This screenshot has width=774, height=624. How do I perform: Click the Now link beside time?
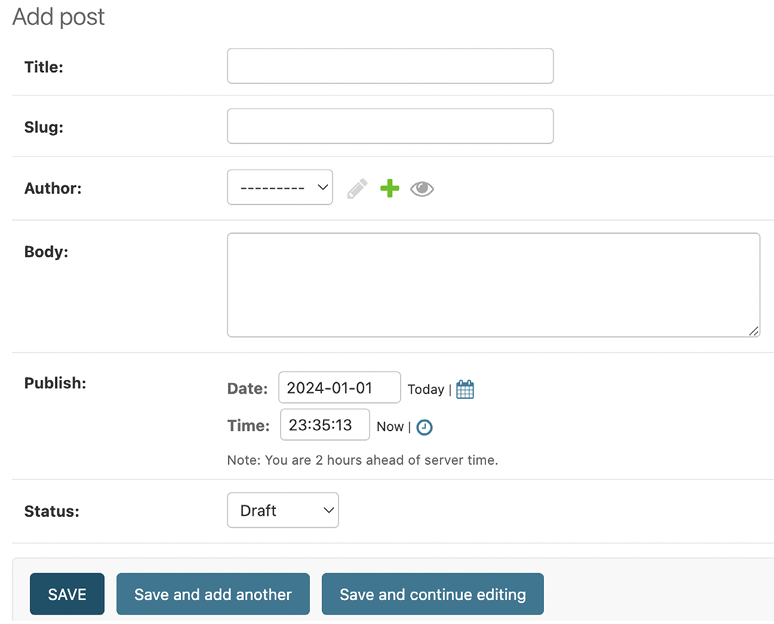tap(390, 427)
